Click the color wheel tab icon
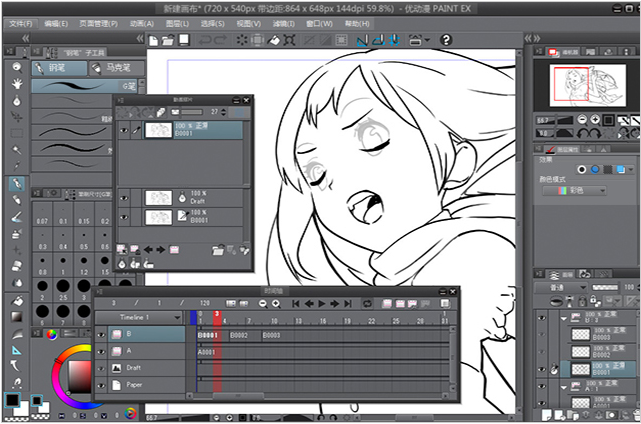The height and width of the screenshot is (424, 641). tap(52, 334)
